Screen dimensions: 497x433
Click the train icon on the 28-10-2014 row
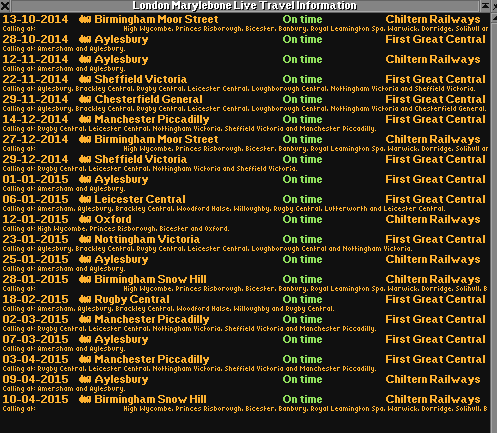[85, 40]
